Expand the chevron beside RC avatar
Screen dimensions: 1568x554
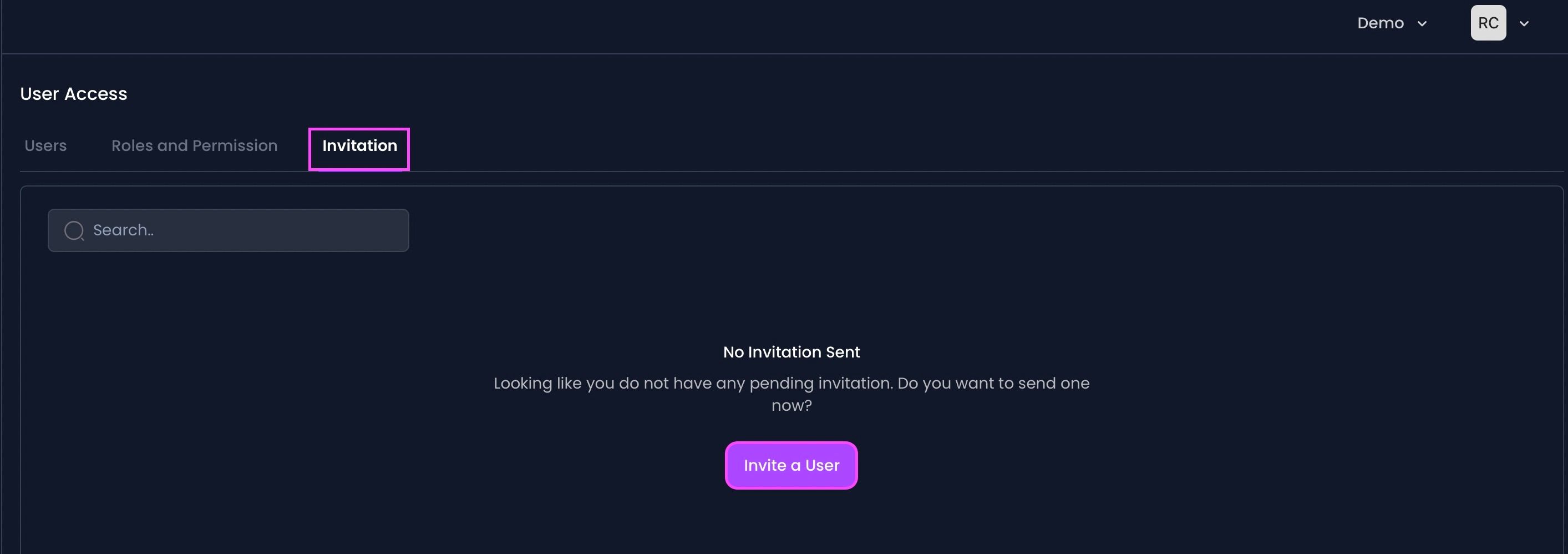point(1524,24)
